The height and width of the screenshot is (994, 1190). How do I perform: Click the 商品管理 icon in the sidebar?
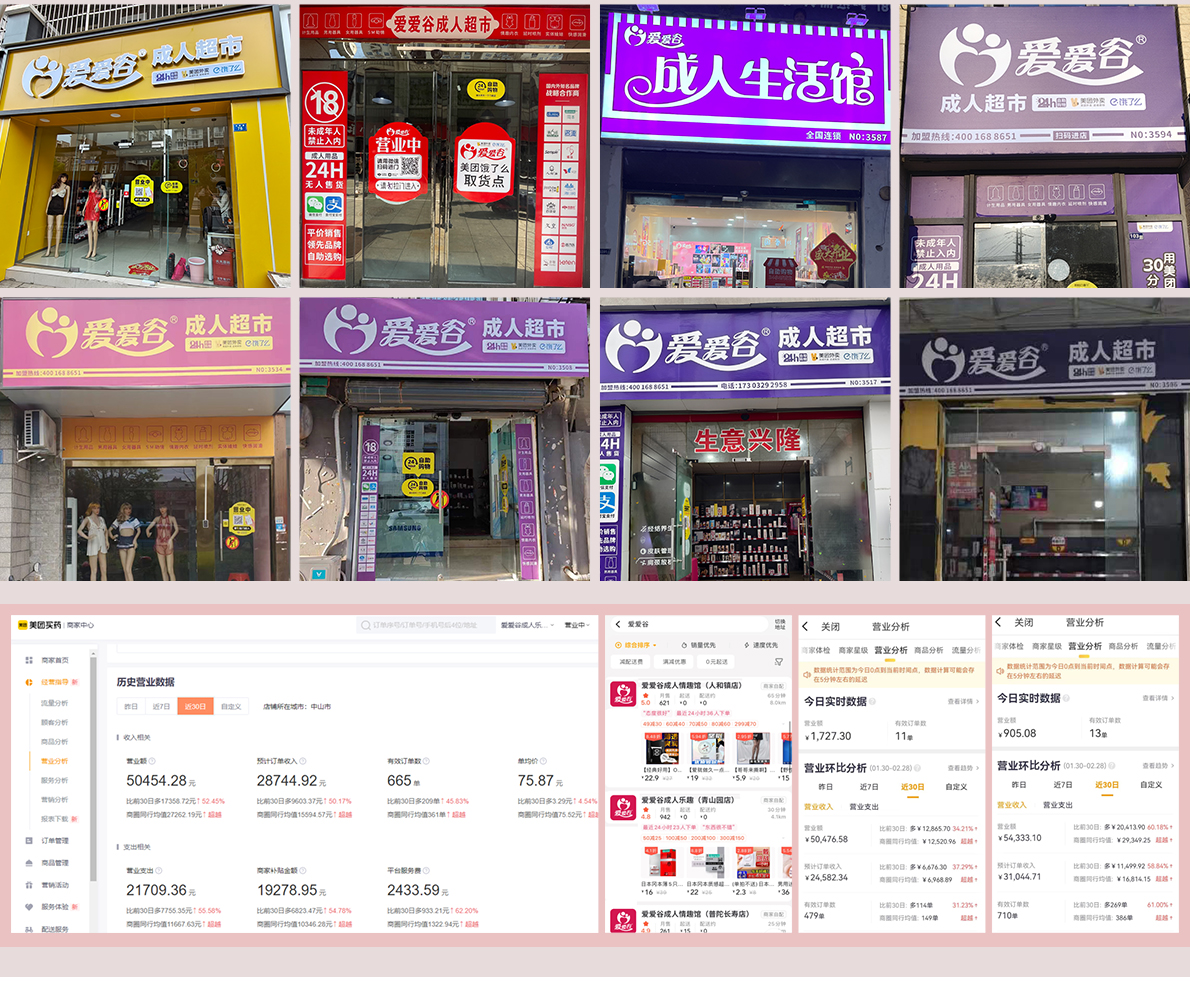click(29, 863)
